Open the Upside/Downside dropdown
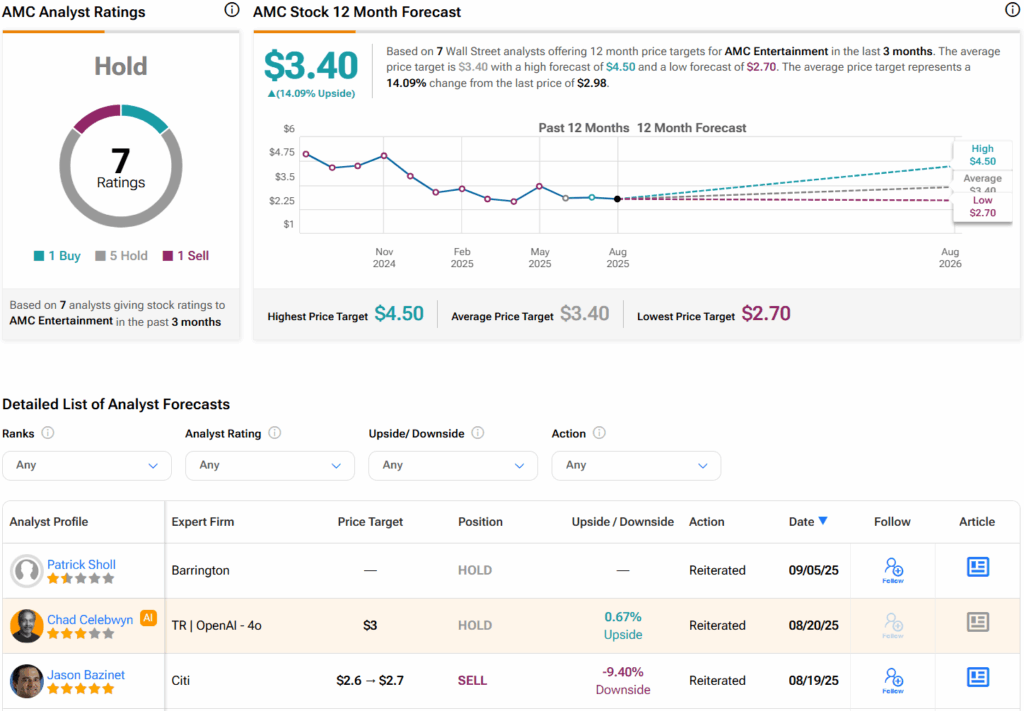Viewport: 1024px width, 711px height. point(453,465)
